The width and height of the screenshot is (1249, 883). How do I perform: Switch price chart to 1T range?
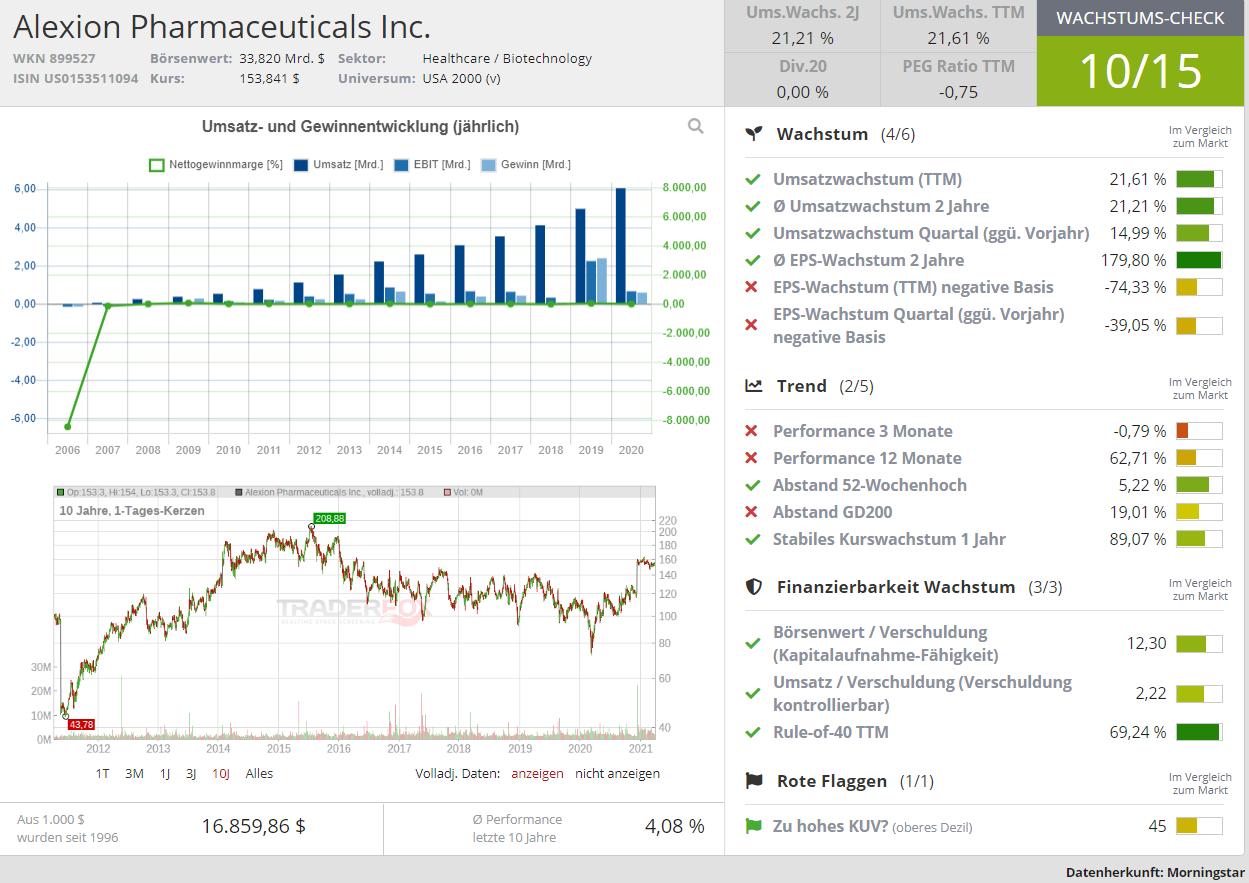coord(103,773)
